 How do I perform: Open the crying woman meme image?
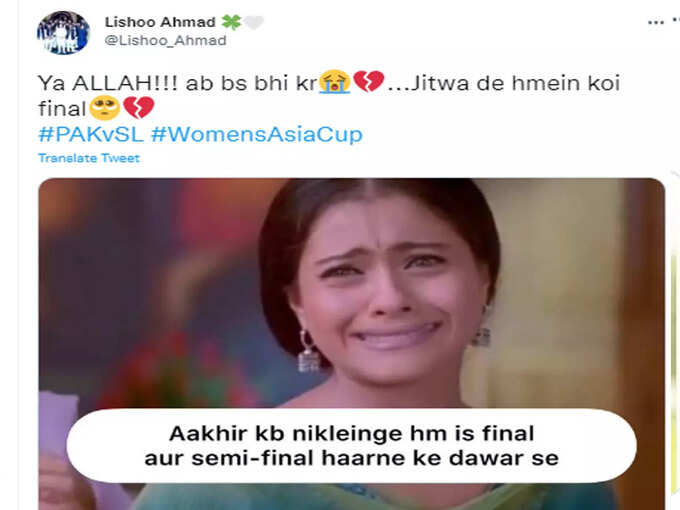coord(352,344)
